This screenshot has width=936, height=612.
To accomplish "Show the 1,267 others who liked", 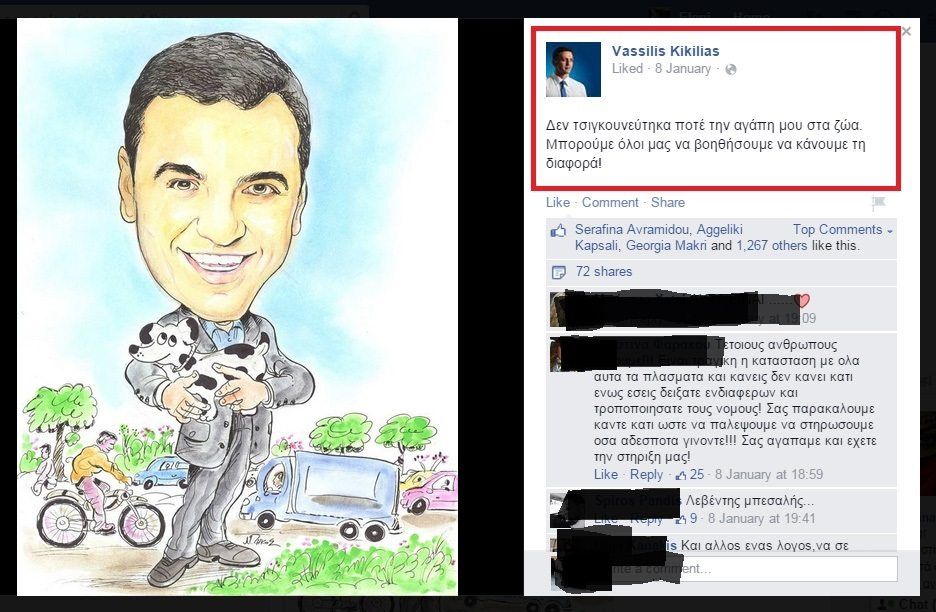I will (771, 245).
